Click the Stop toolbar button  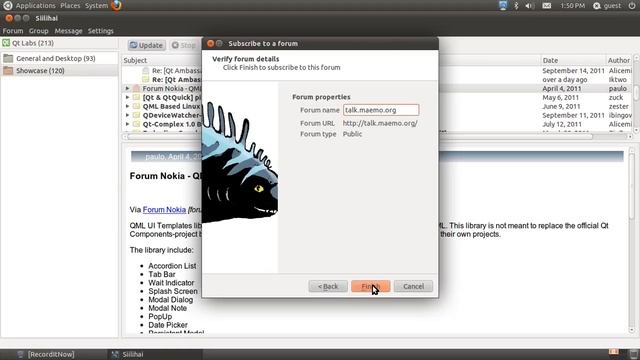[184, 45]
